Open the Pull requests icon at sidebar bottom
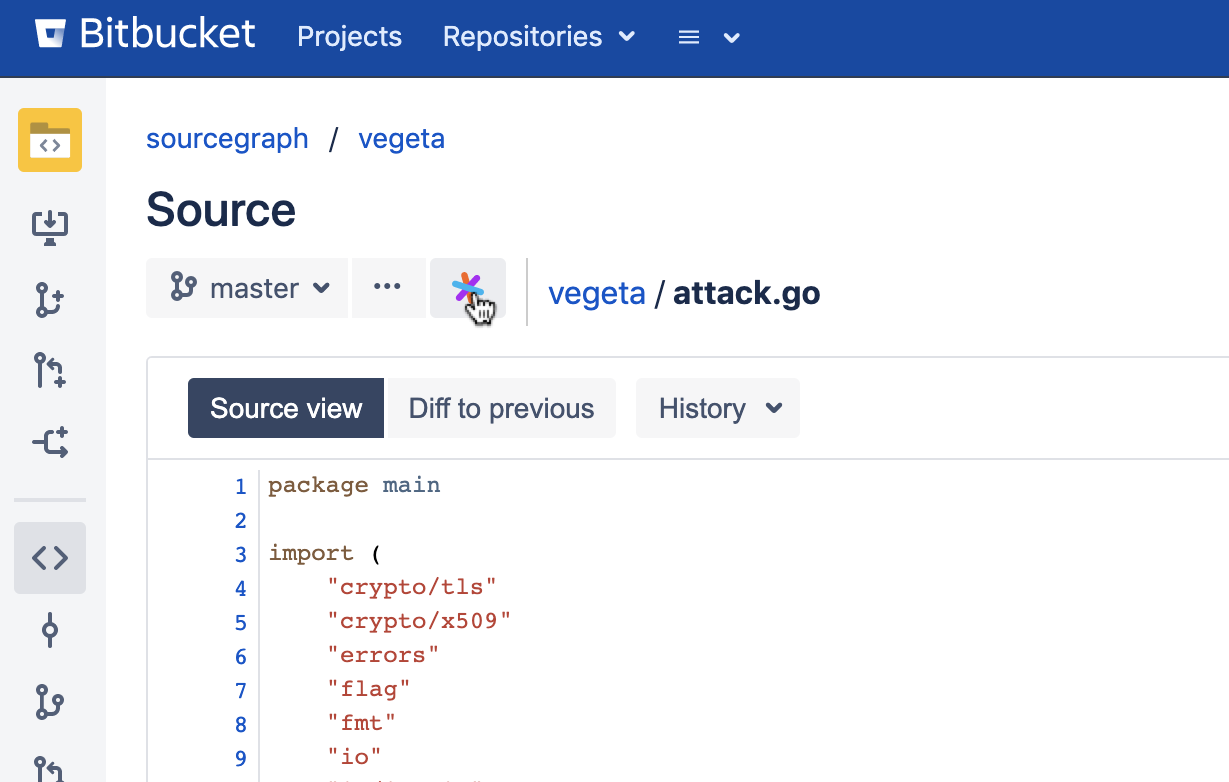Screen dimensions: 1229x782 click(50, 768)
